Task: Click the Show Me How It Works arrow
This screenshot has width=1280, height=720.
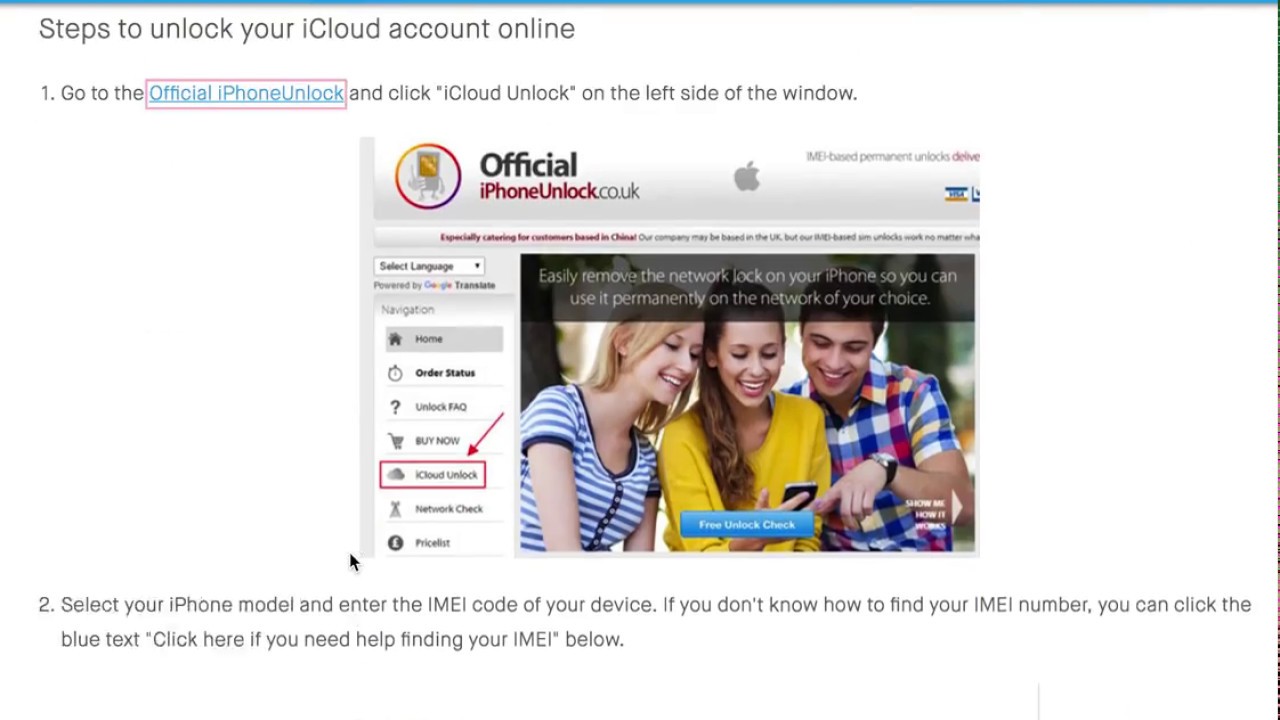Action: pos(957,508)
